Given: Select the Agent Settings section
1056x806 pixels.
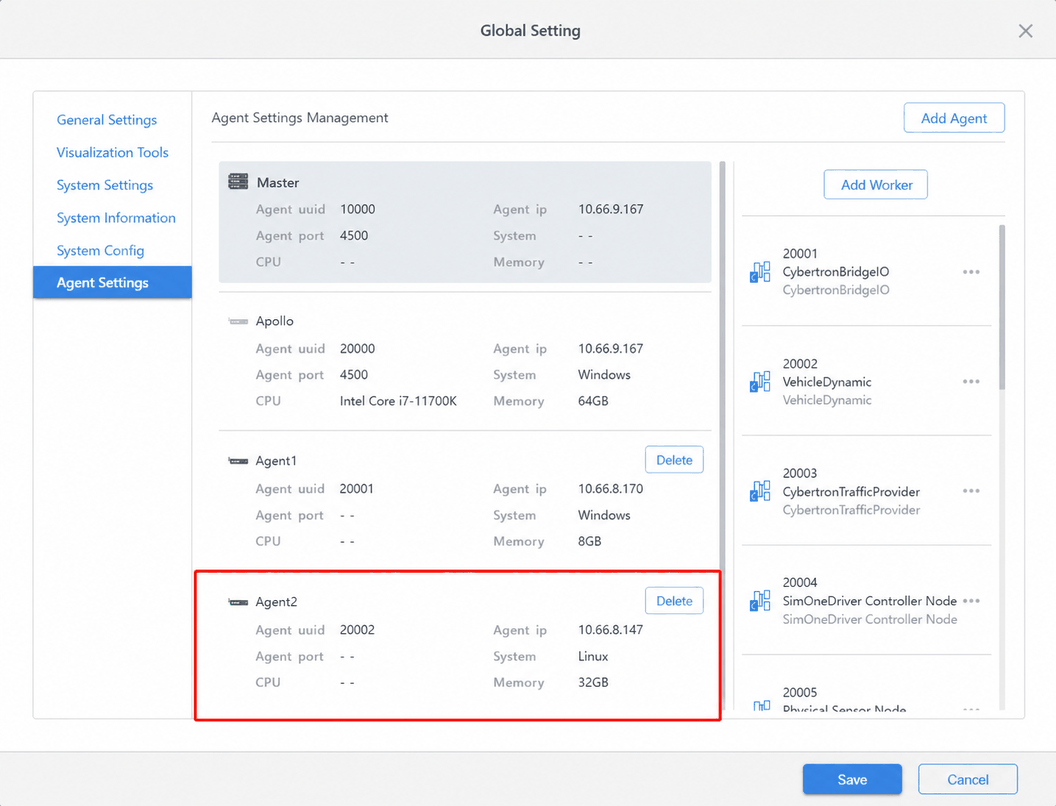Looking at the screenshot, I should pos(112,282).
